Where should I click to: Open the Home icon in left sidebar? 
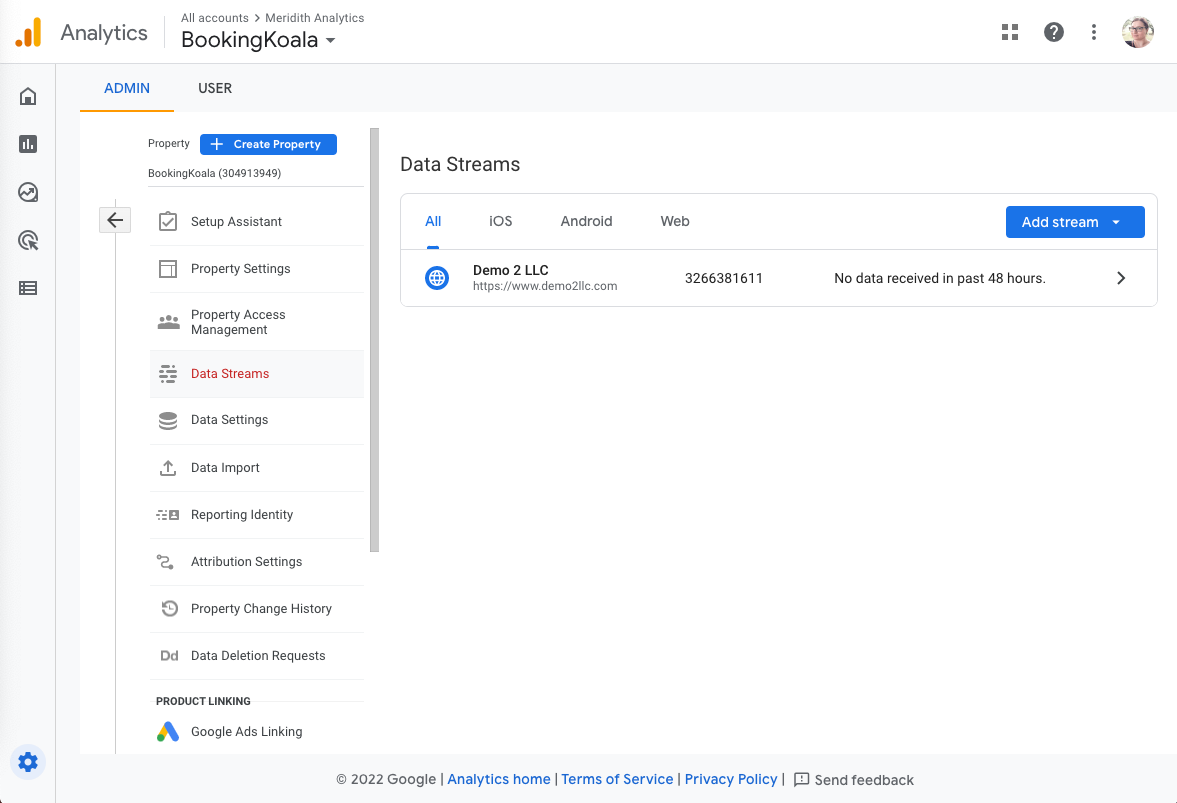28,97
